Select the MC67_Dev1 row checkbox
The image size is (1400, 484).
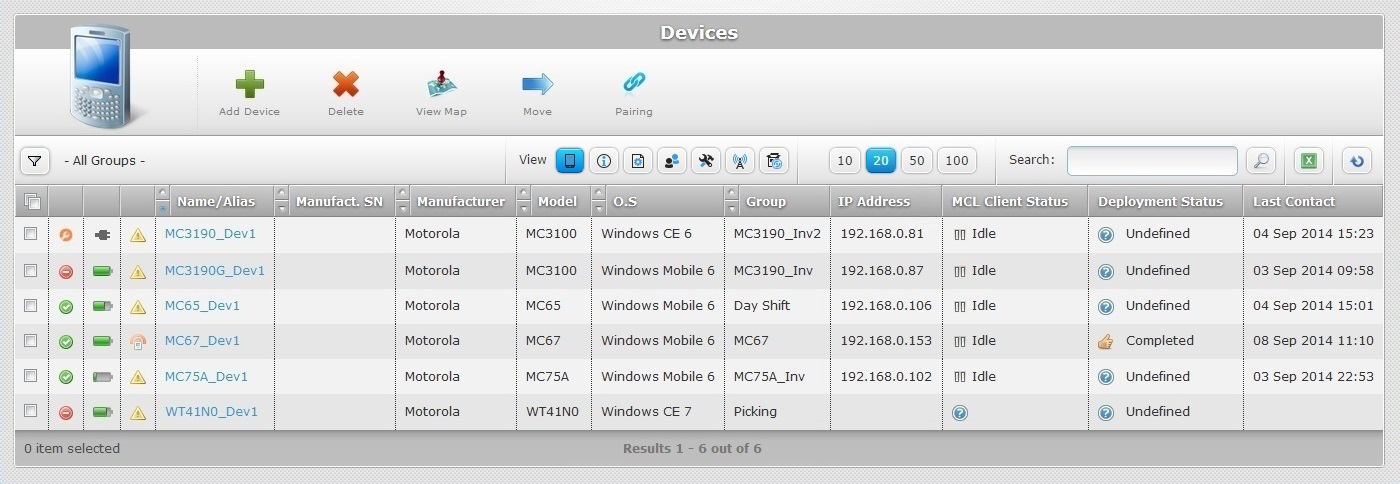30,340
